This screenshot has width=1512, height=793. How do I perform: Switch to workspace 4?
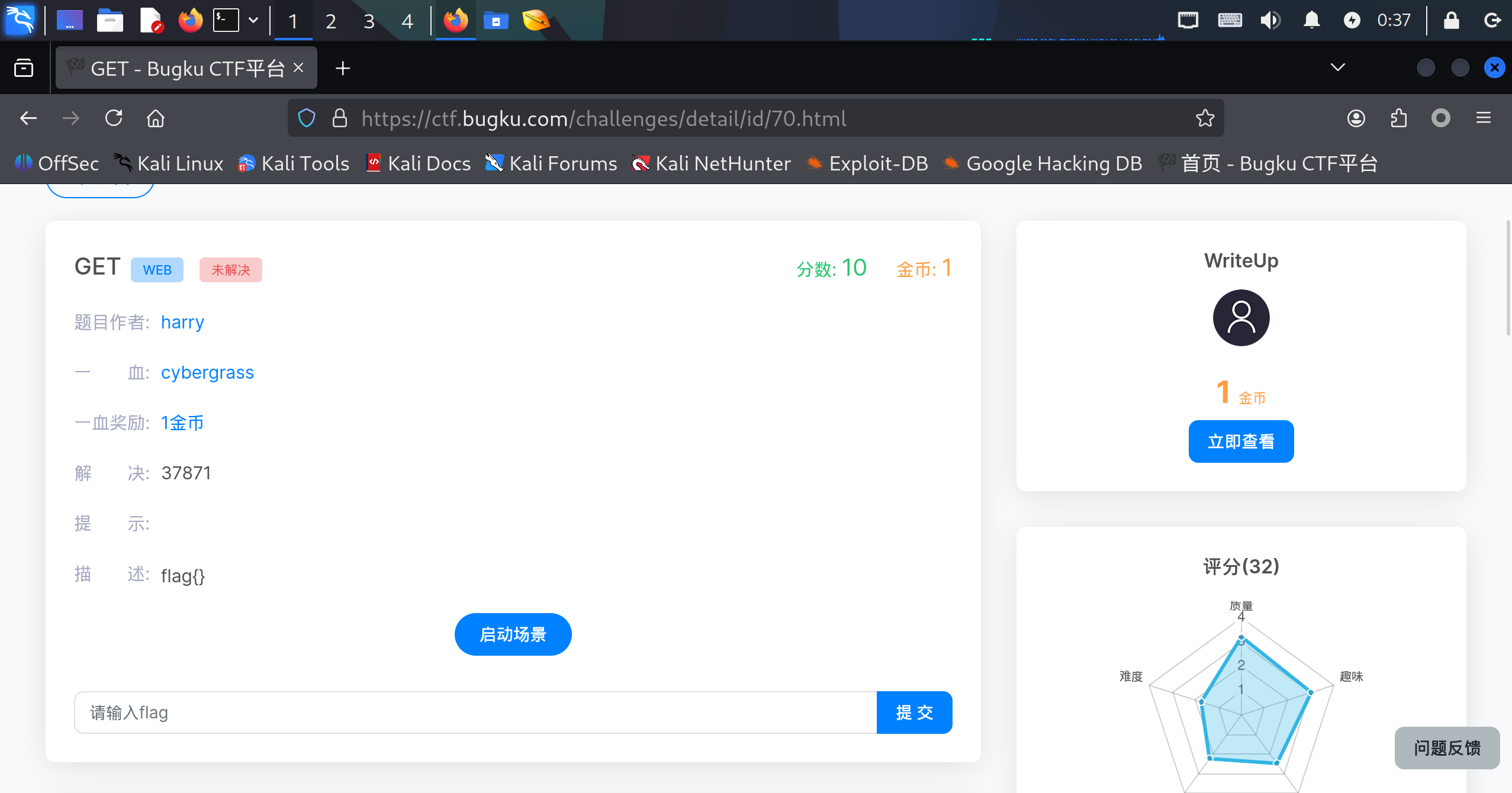(x=407, y=21)
